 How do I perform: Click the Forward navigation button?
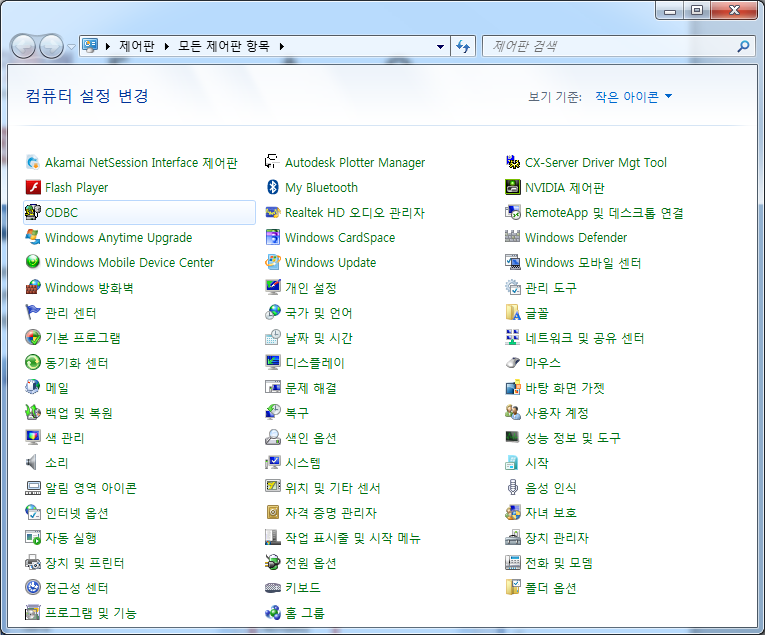coord(51,47)
